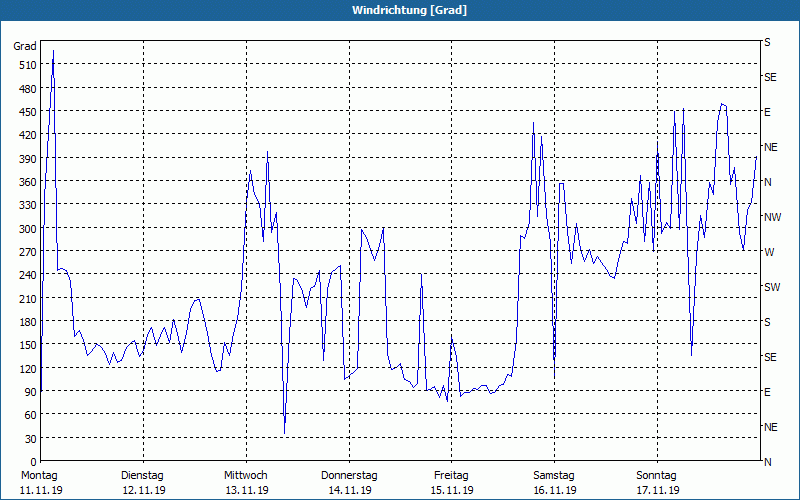Select the "Dienstag" day label
Viewport: 800px width, 500px height.
point(142,476)
